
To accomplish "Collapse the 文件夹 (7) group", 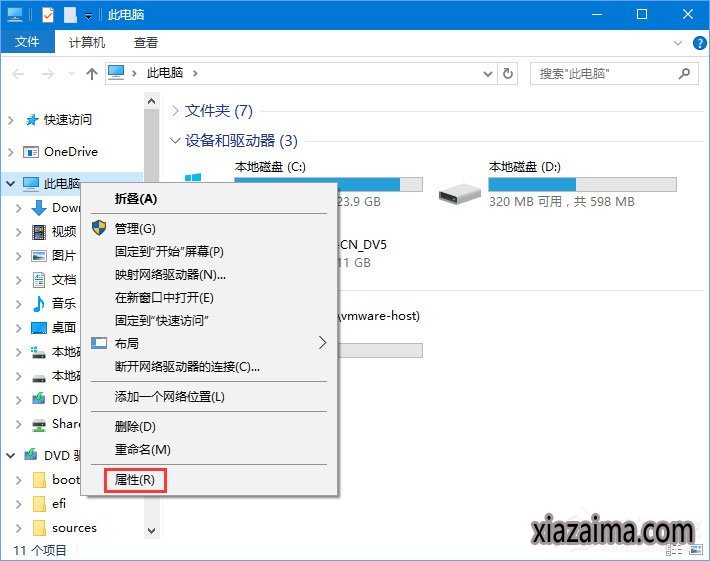I will tap(176, 111).
